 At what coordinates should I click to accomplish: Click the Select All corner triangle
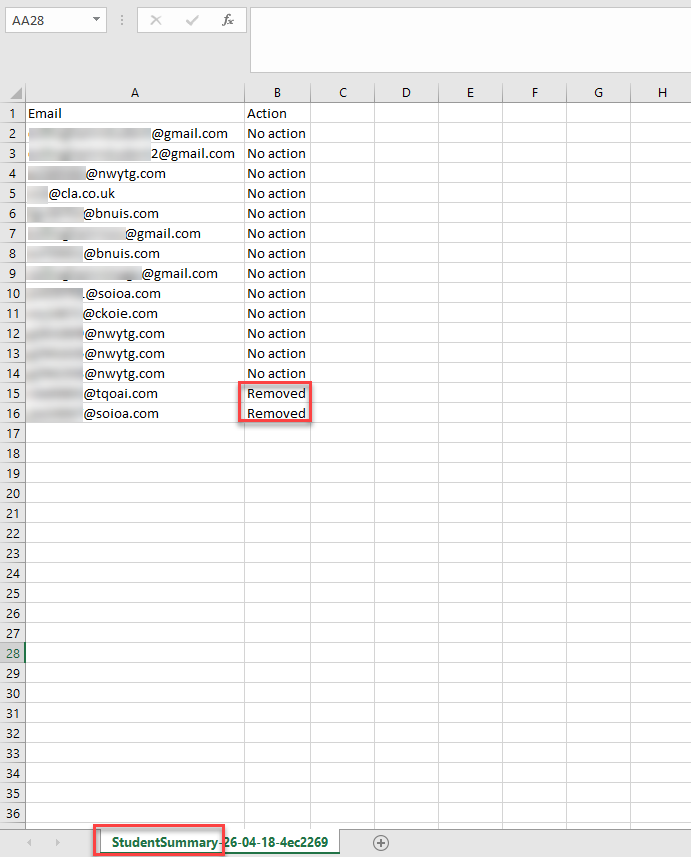pos(14,93)
